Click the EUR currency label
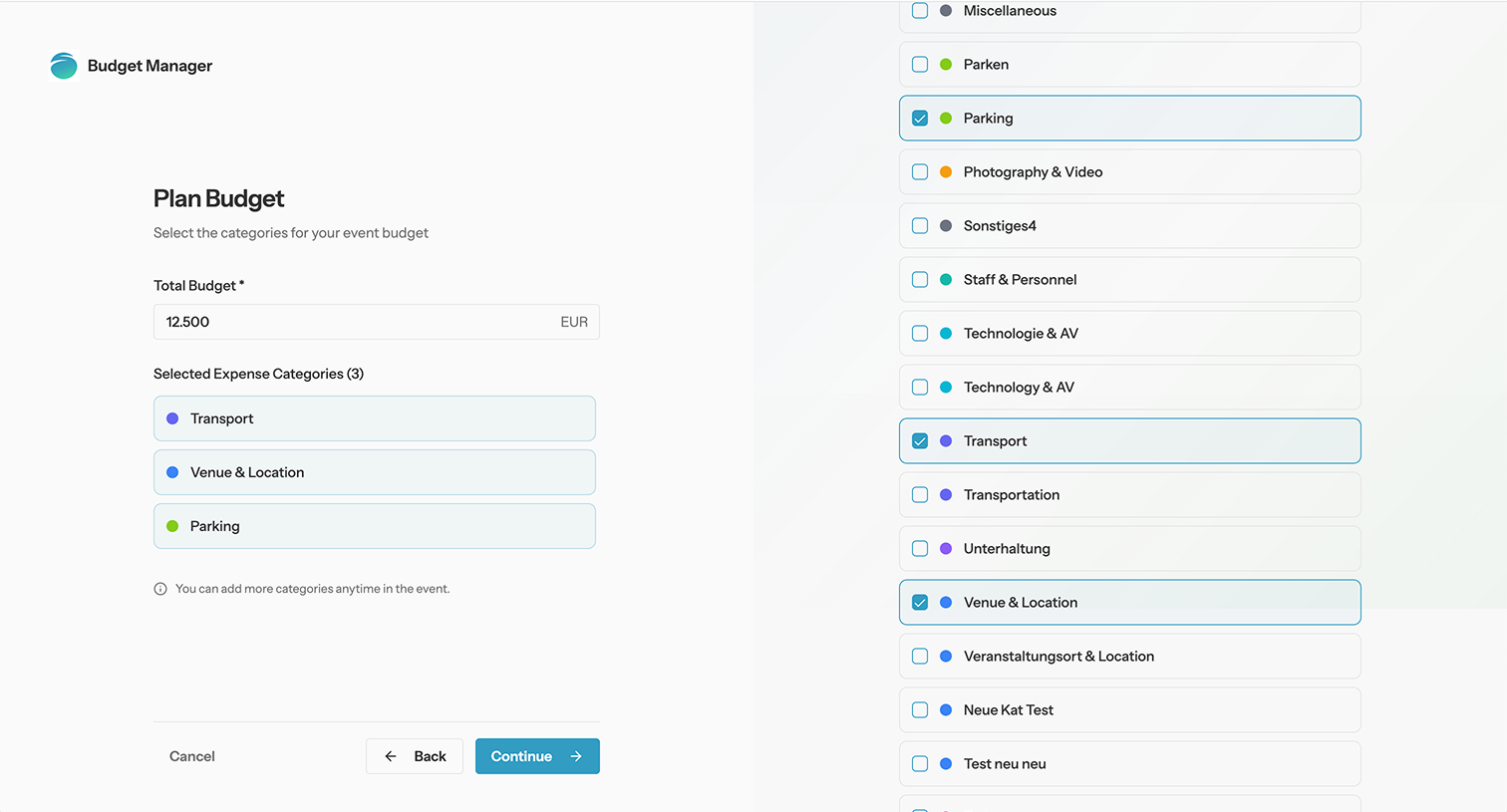This screenshot has width=1507, height=812. tap(574, 322)
